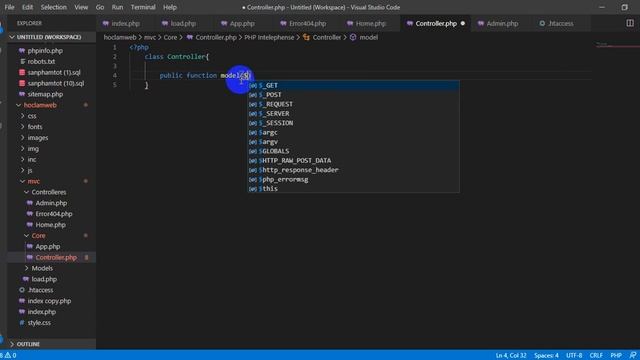The height and width of the screenshot is (360, 640).
Task: Switch to the index.php editor tab
Action: coord(125,24)
